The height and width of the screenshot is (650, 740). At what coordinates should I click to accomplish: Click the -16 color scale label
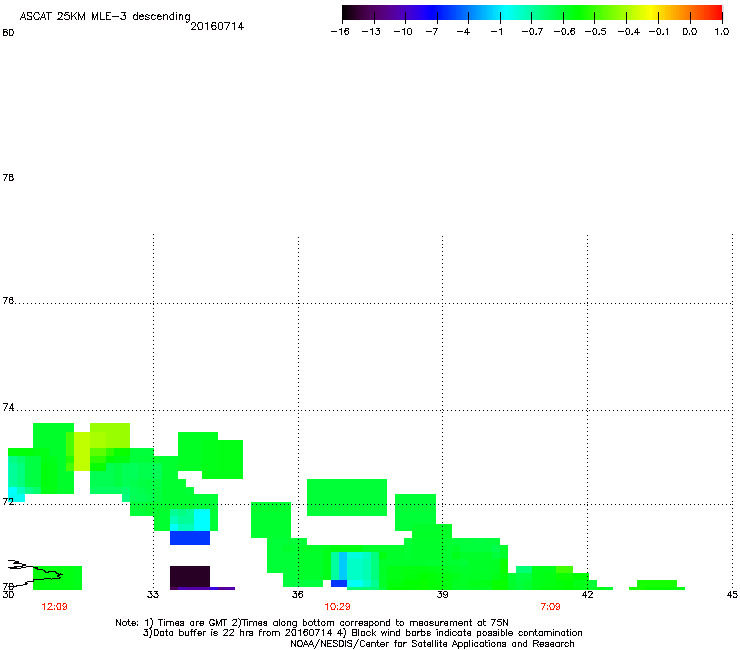tap(340, 32)
